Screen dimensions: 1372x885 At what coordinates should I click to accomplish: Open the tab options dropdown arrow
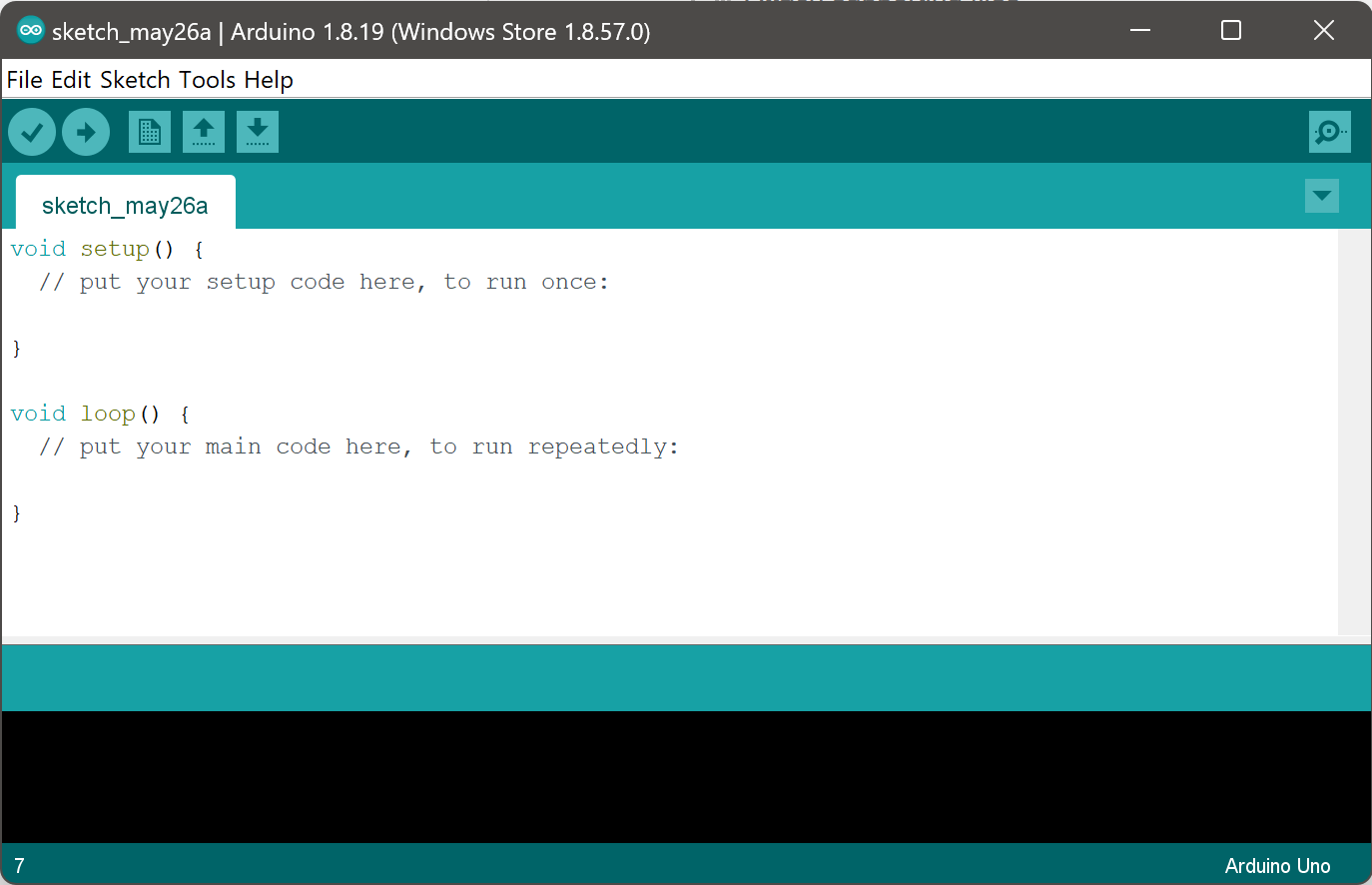click(1322, 196)
